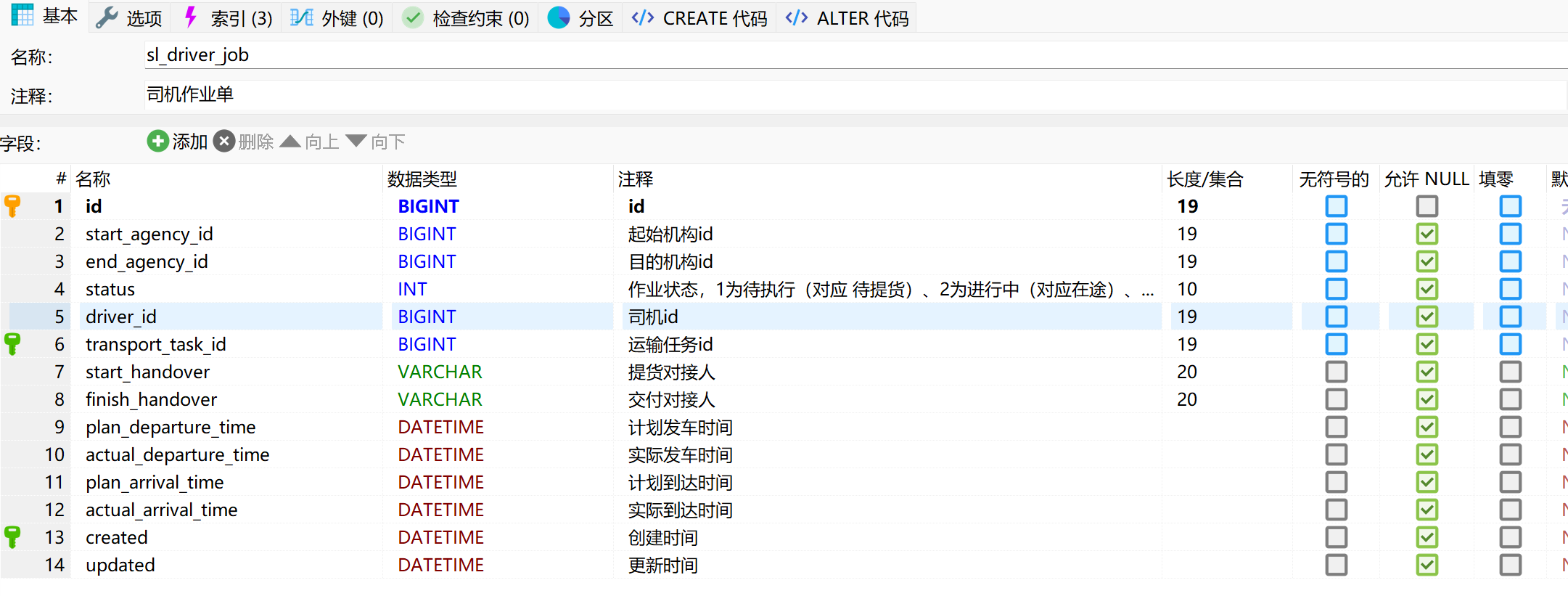Click the 向下 button label to move field down
This screenshot has height=596, width=1568.
[x=388, y=142]
